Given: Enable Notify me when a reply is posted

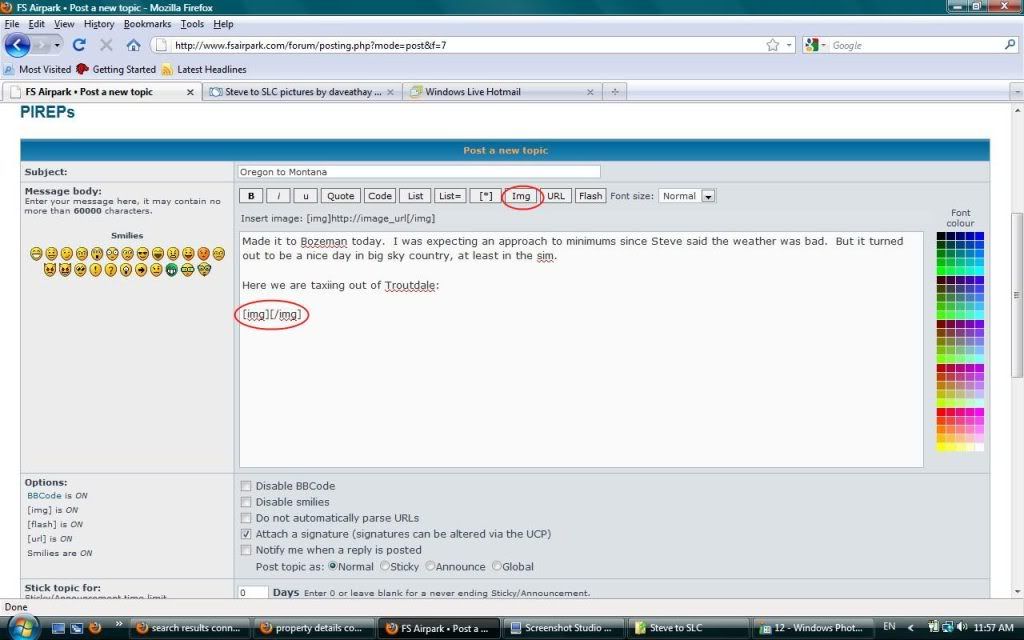Looking at the screenshot, I should (x=246, y=550).
